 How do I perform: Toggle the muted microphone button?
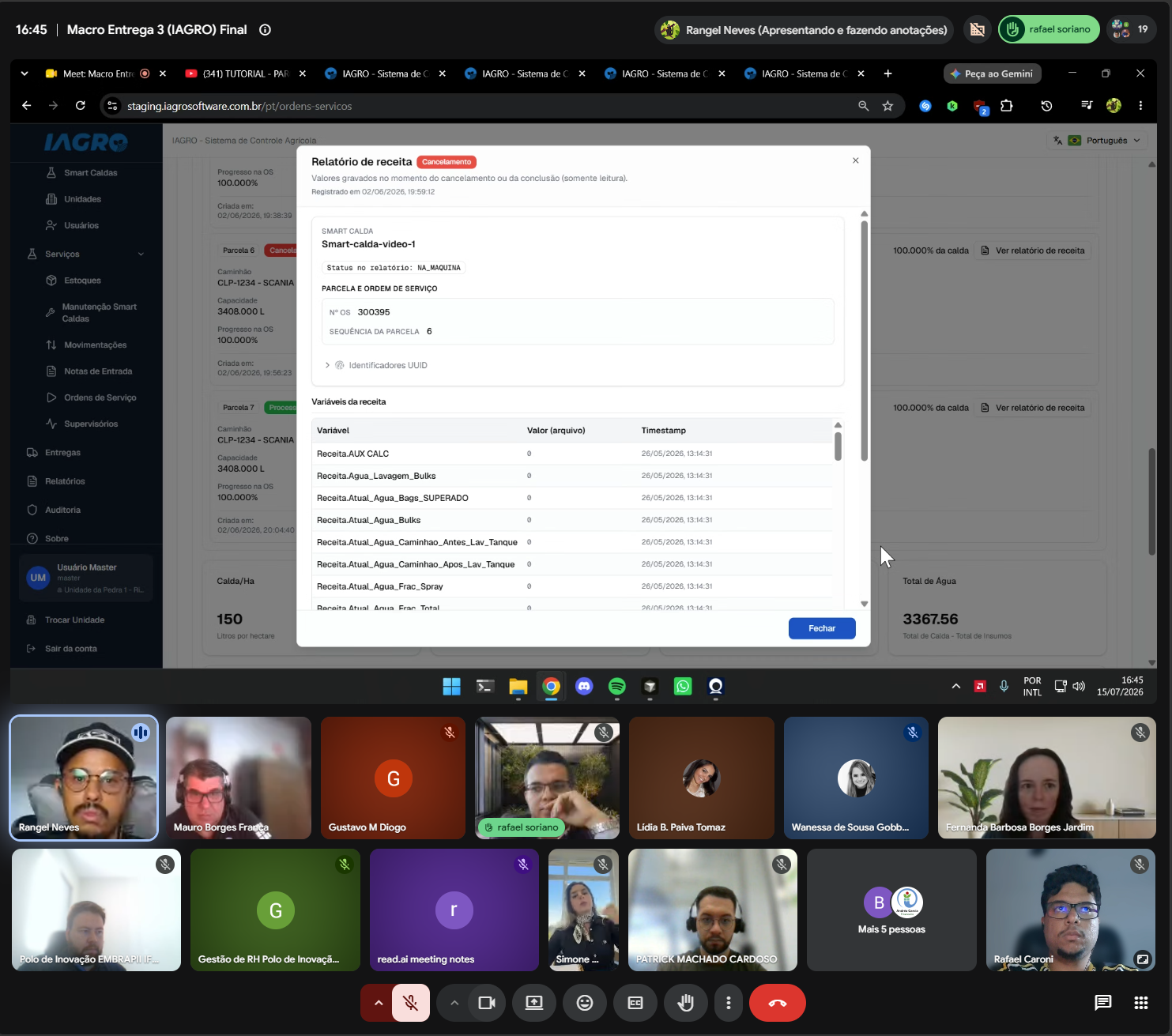(x=410, y=1003)
